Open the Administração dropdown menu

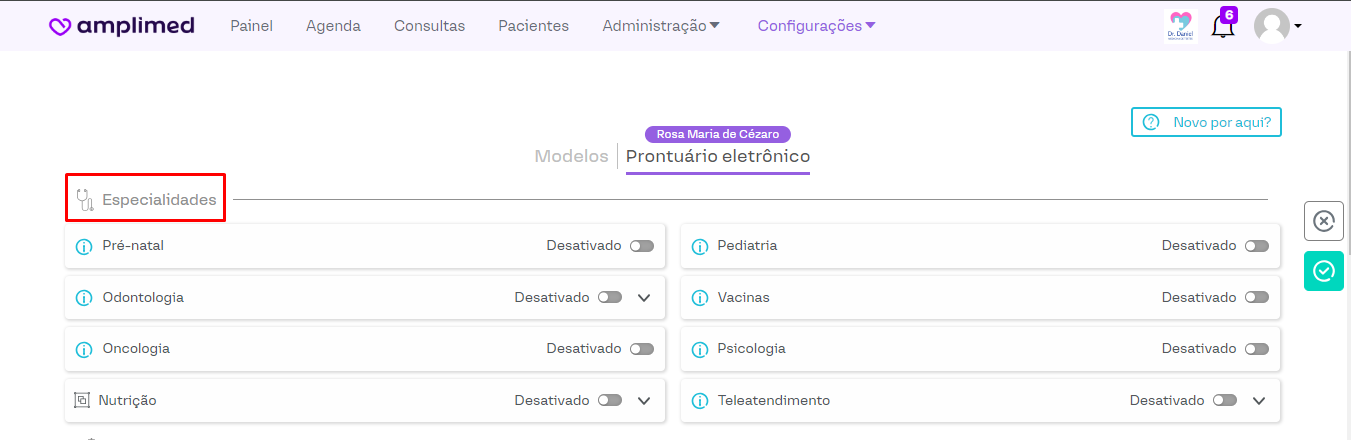pyautogui.click(x=661, y=26)
